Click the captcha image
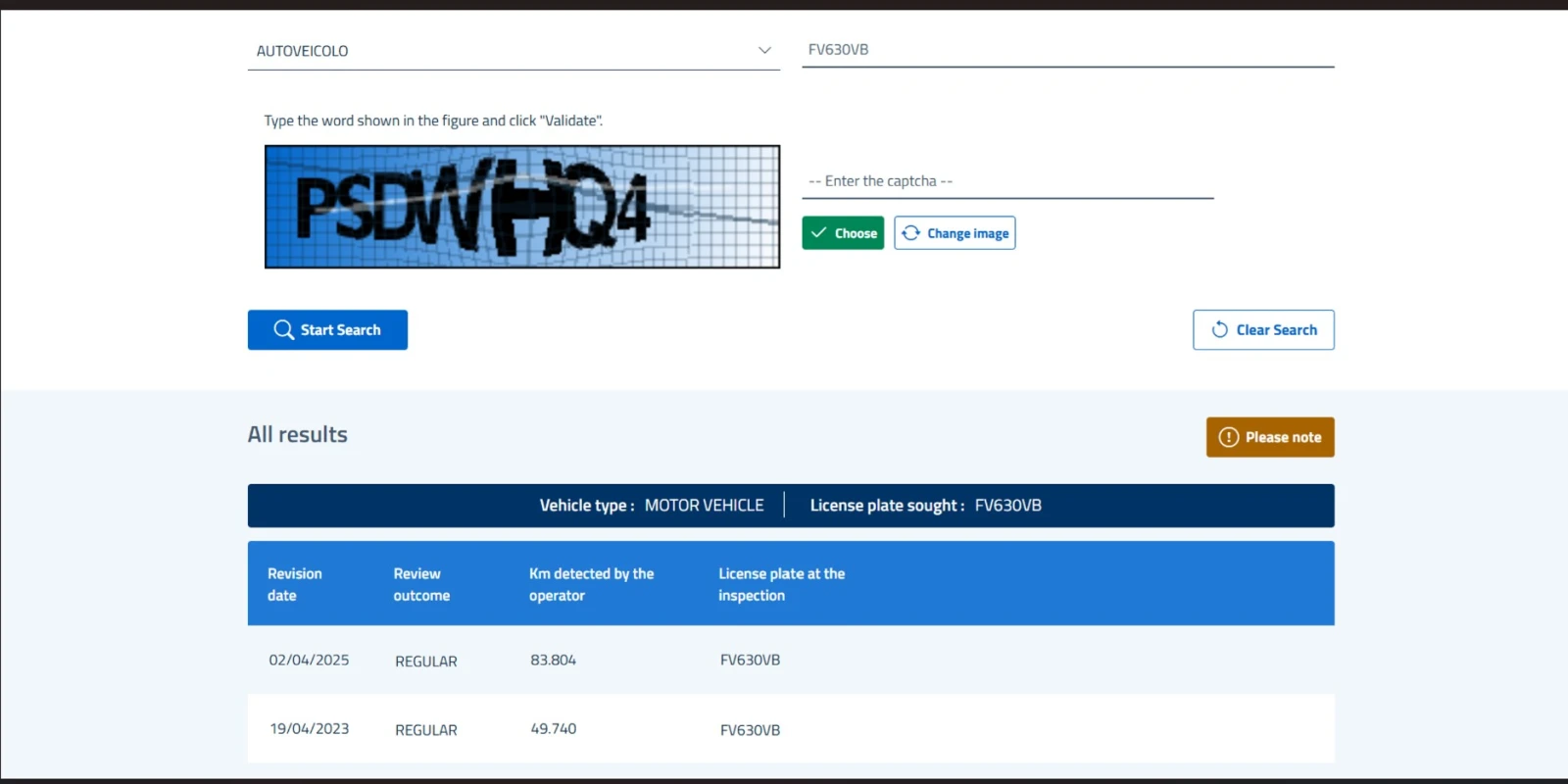Image resolution: width=1568 pixels, height=784 pixels. 522,207
